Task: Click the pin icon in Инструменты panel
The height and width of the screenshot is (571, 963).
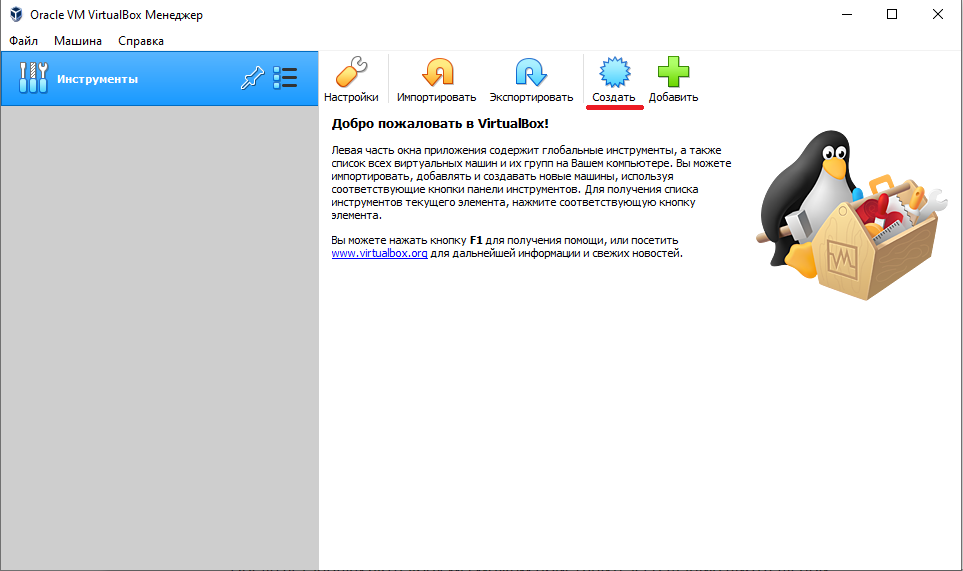Action: (x=252, y=78)
